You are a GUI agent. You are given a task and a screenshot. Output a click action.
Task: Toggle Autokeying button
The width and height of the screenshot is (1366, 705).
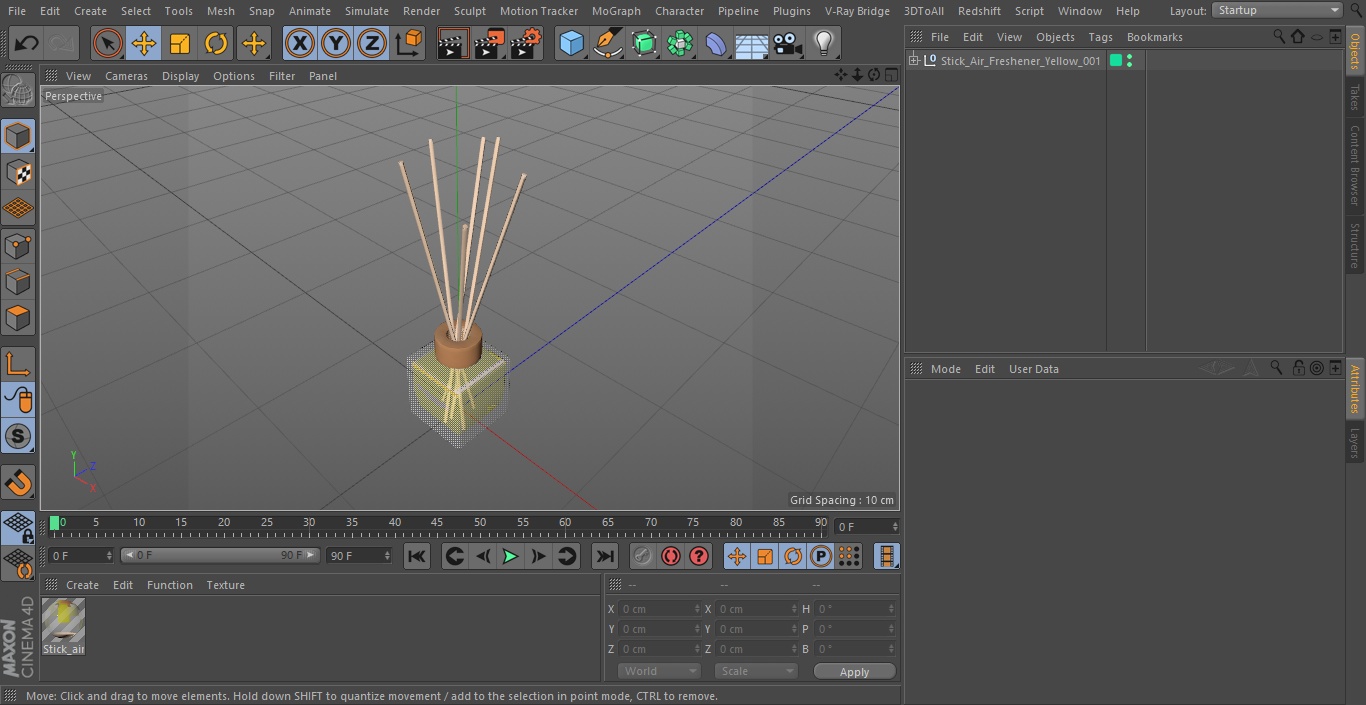(671, 556)
